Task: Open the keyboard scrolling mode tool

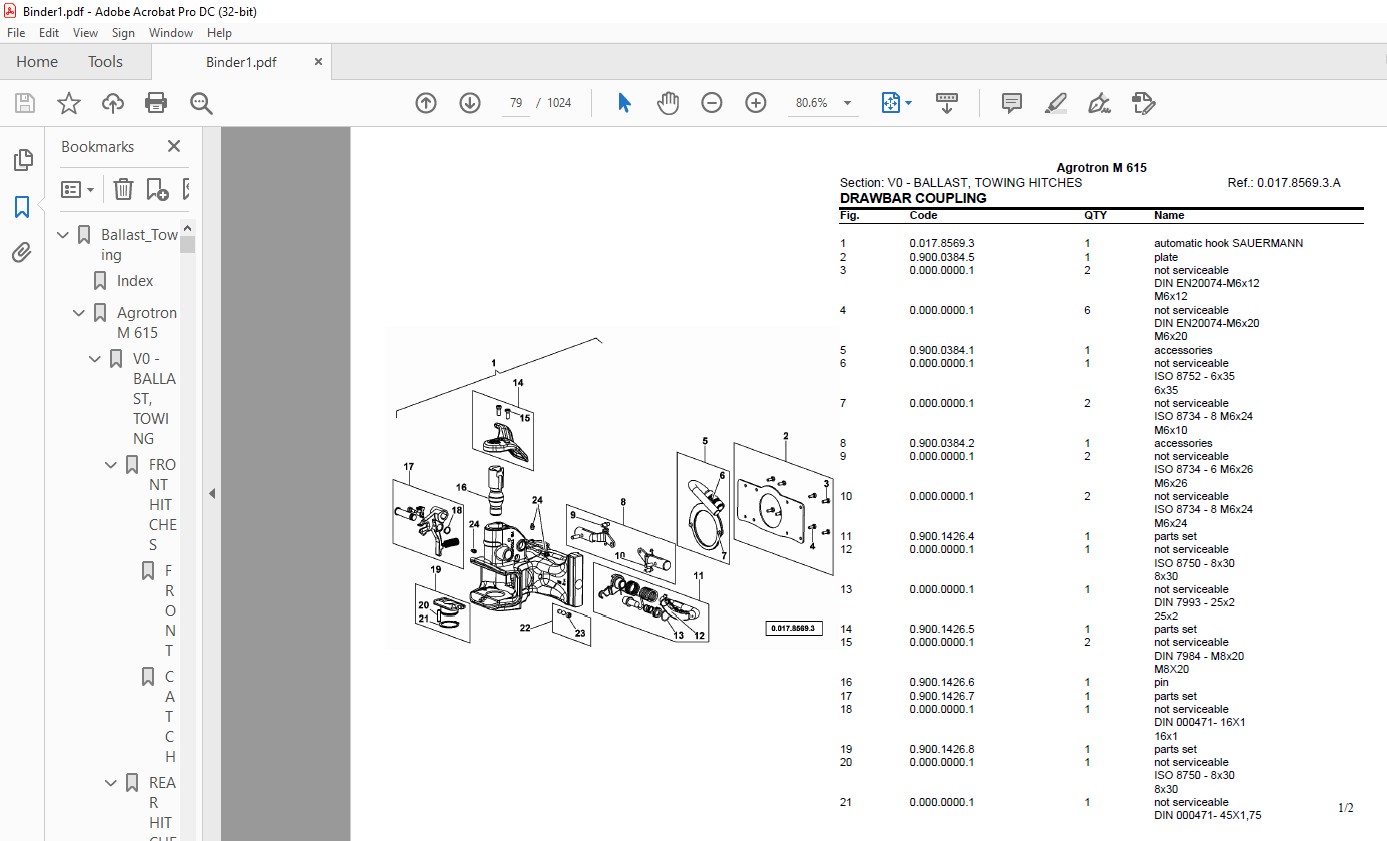Action: click(x=947, y=103)
